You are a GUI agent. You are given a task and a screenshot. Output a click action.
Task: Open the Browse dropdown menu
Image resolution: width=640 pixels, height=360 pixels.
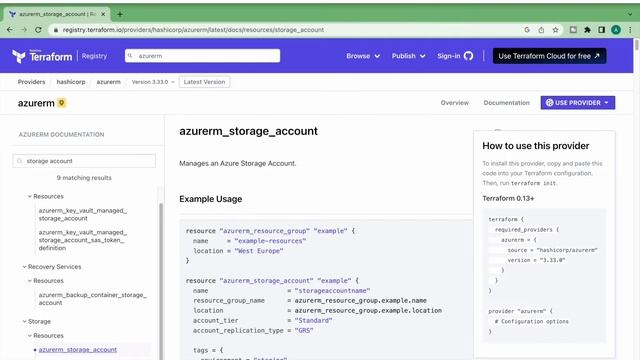pyautogui.click(x=363, y=56)
